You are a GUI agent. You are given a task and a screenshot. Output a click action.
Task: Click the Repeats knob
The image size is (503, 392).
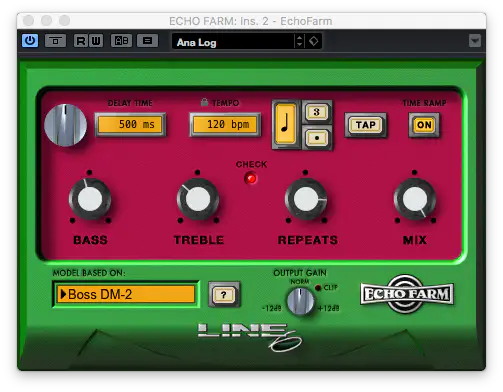tap(306, 200)
